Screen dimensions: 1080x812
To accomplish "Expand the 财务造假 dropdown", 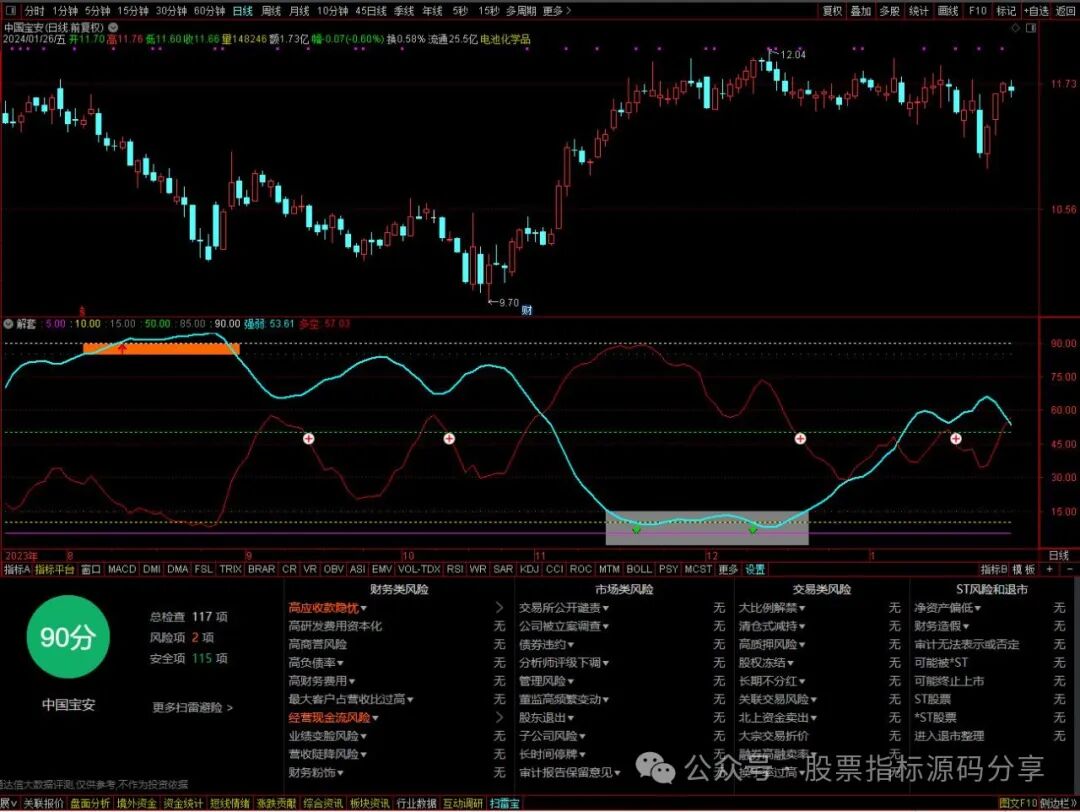I will [966, 627].
